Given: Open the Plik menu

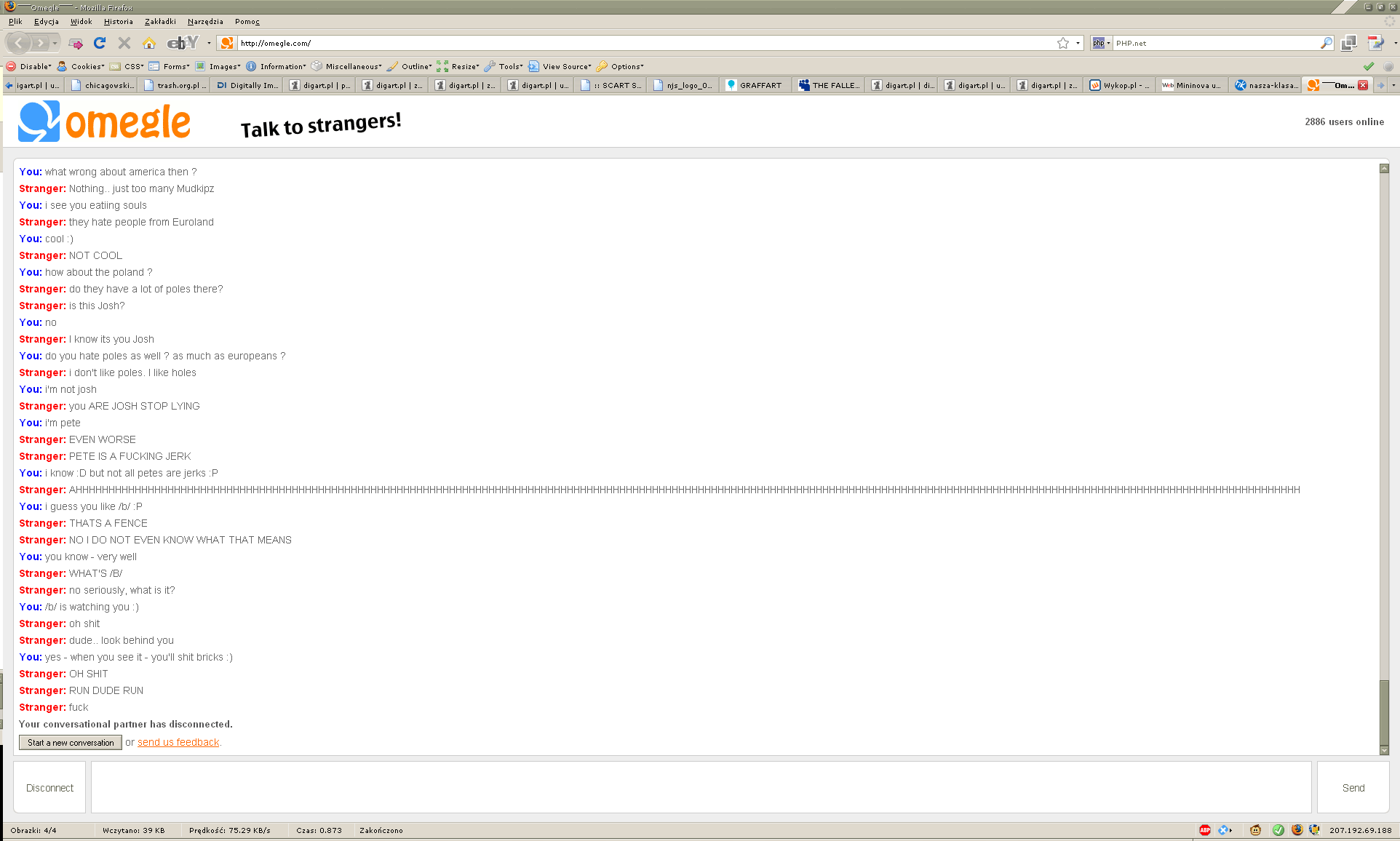Looking at the screenshot, I should coord(15,22).
